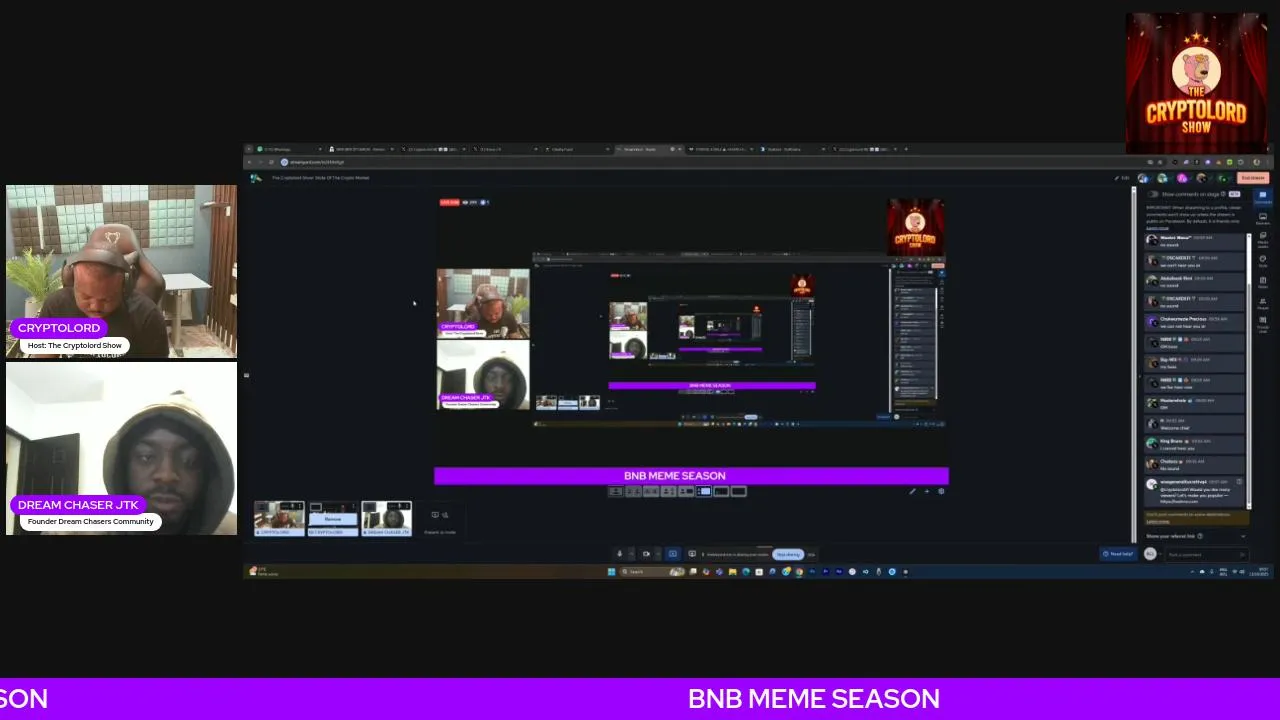
Task: Open the Media assets sidebar tab
Action: coord(1263,242)
